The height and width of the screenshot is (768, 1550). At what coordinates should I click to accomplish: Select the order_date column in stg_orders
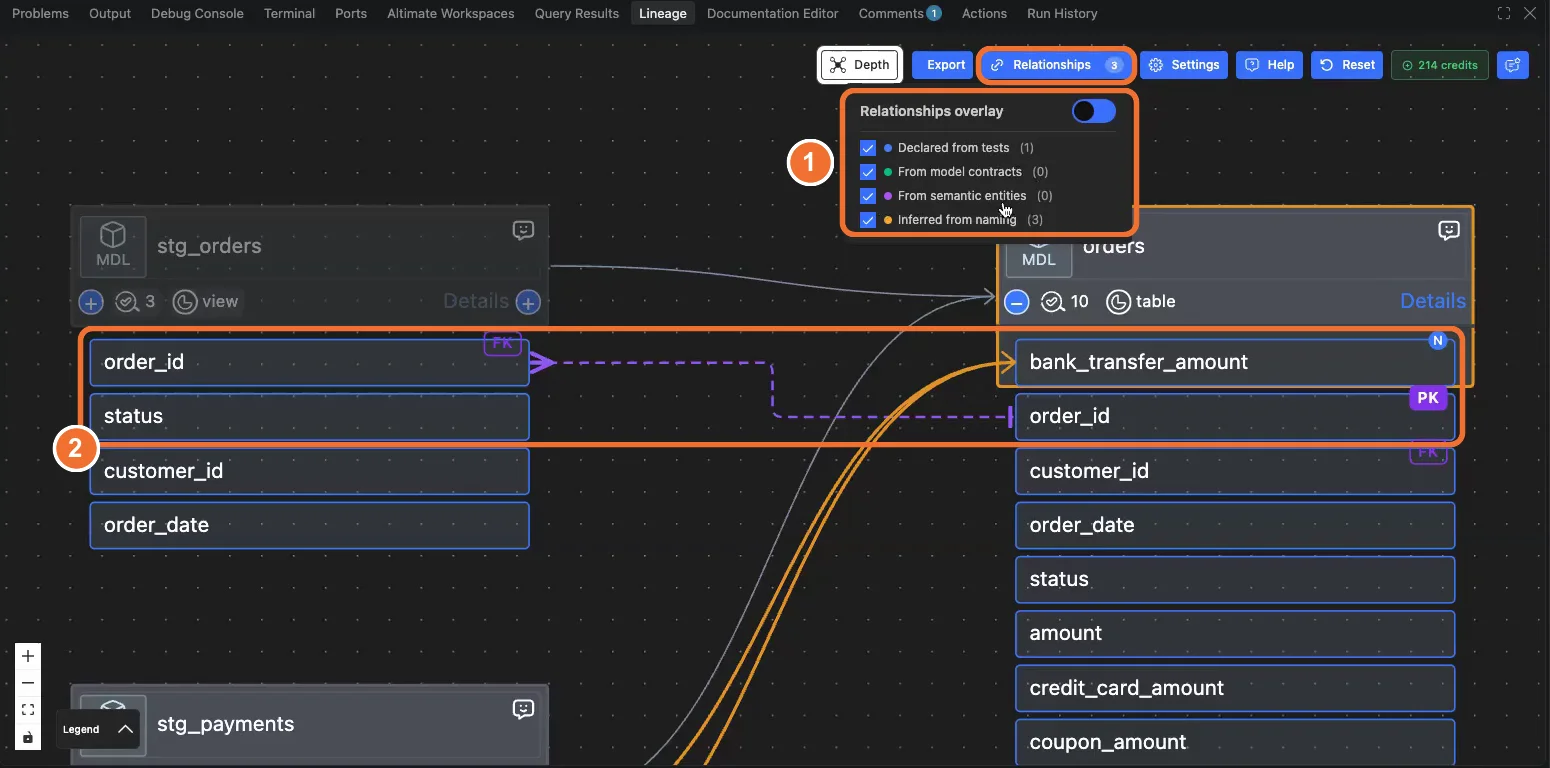point(309,525)
